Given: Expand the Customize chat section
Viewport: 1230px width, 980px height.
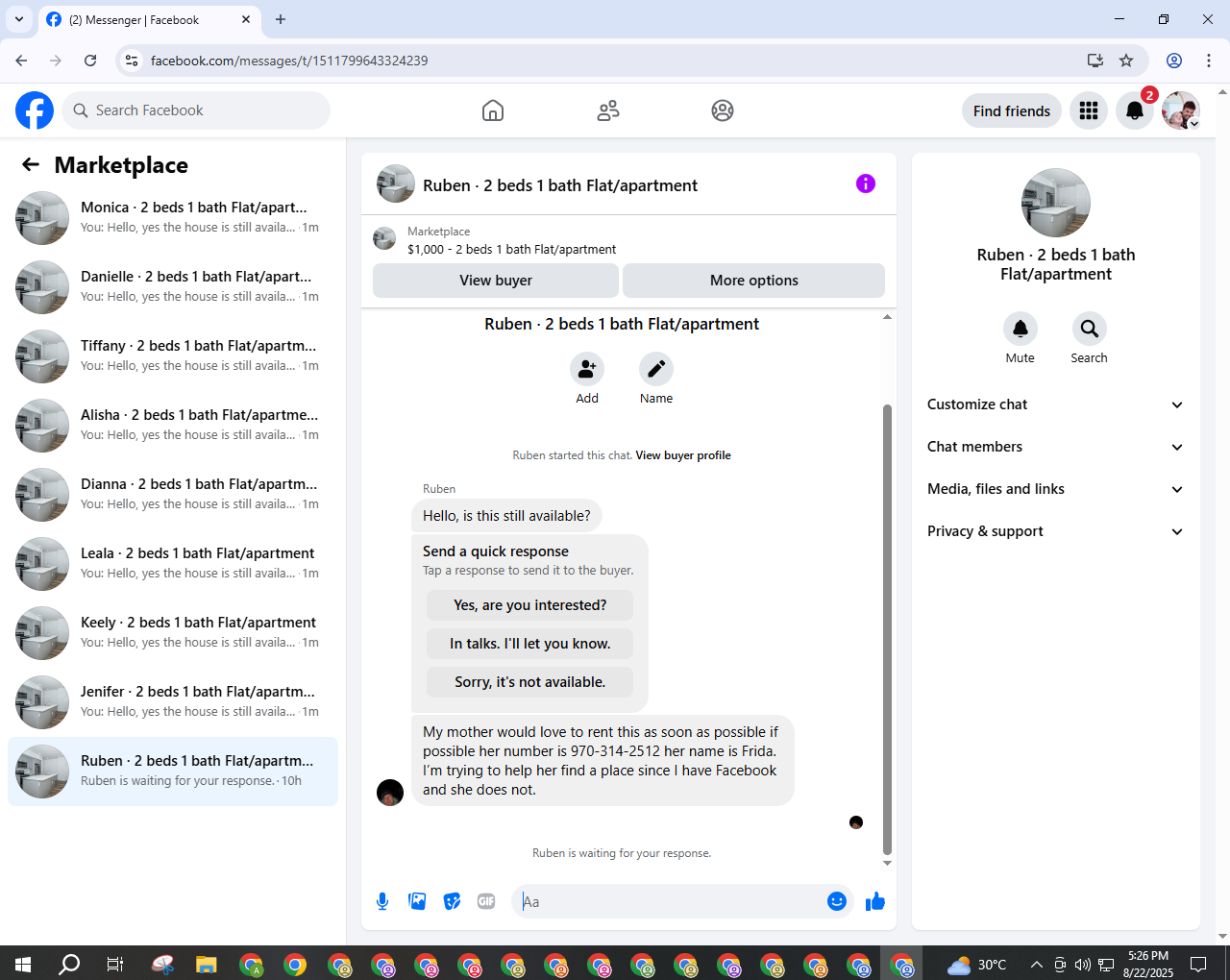Looking at the screenshot, I should coord(1056,404).
